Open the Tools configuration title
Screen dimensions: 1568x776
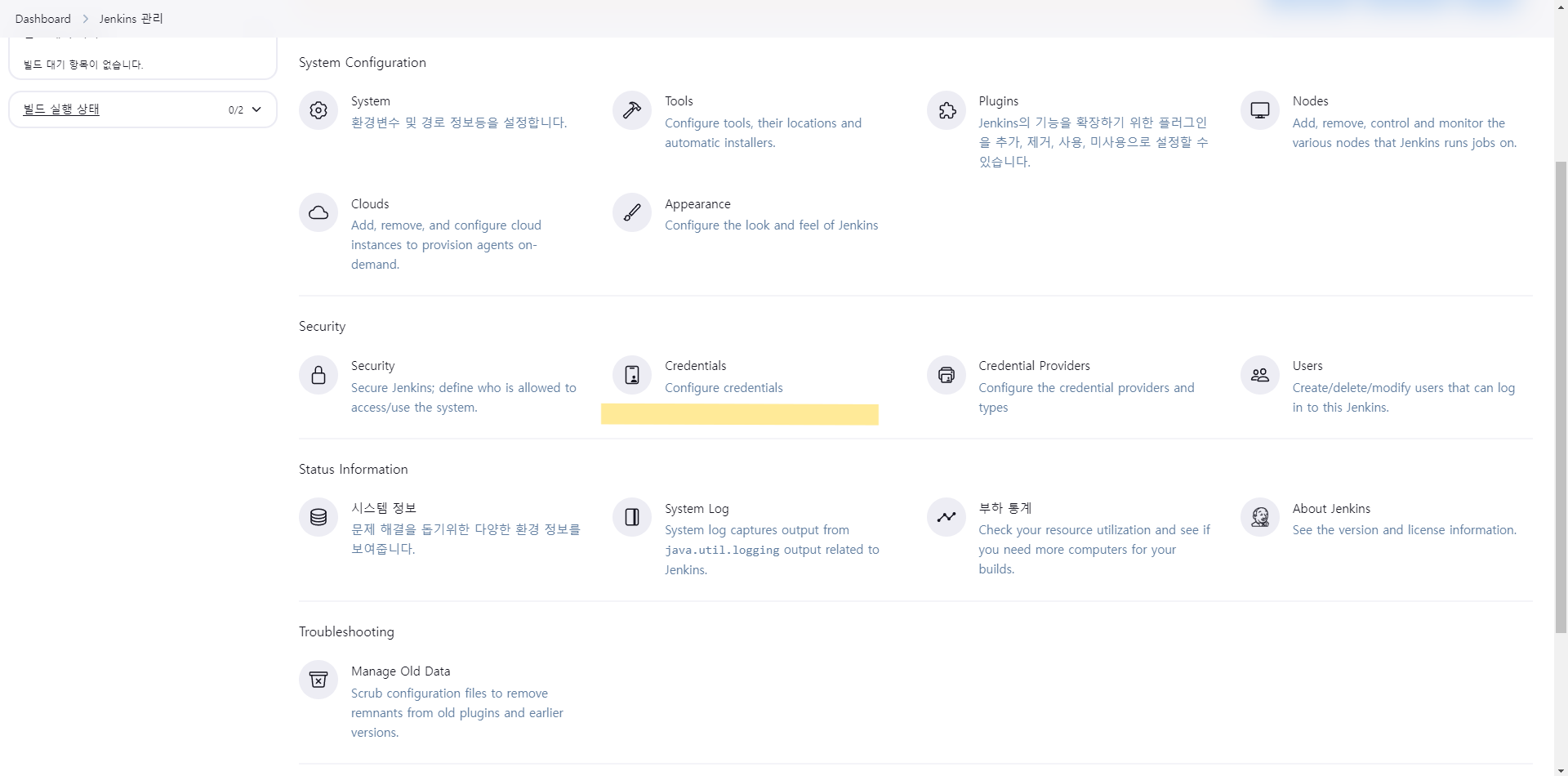tap(679, 101)
